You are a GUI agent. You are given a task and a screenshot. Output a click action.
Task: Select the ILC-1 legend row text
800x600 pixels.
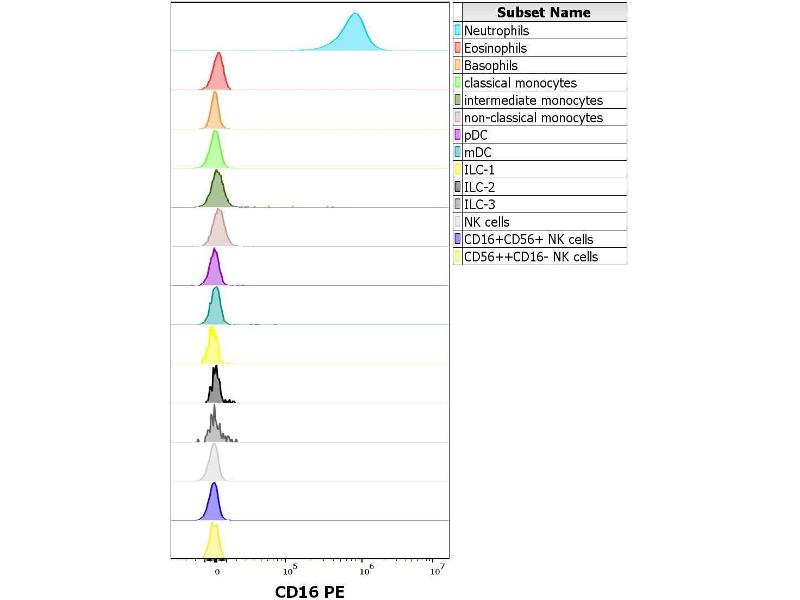[x=479, y=169]
